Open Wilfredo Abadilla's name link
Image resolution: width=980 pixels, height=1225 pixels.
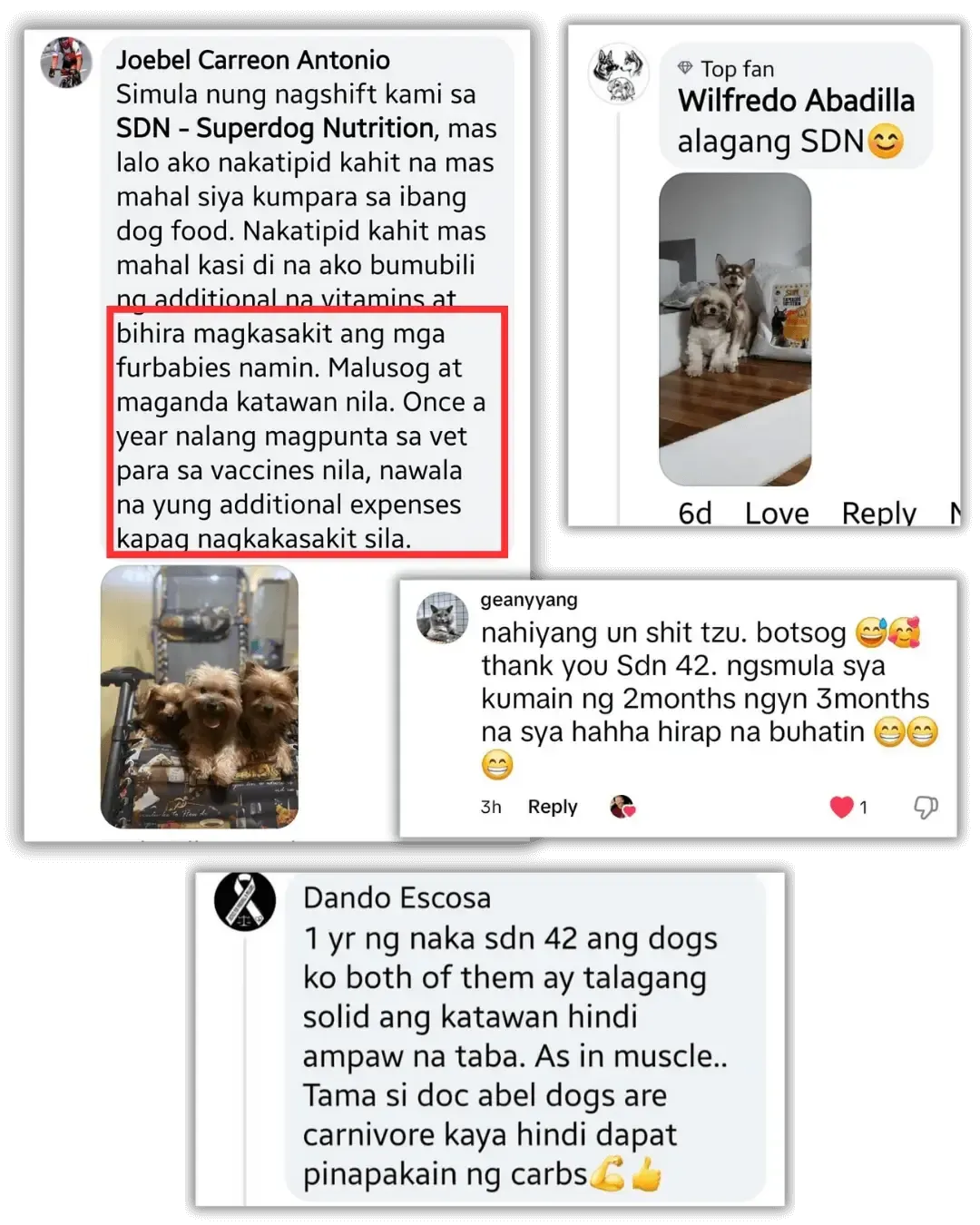tap(797, 100)
